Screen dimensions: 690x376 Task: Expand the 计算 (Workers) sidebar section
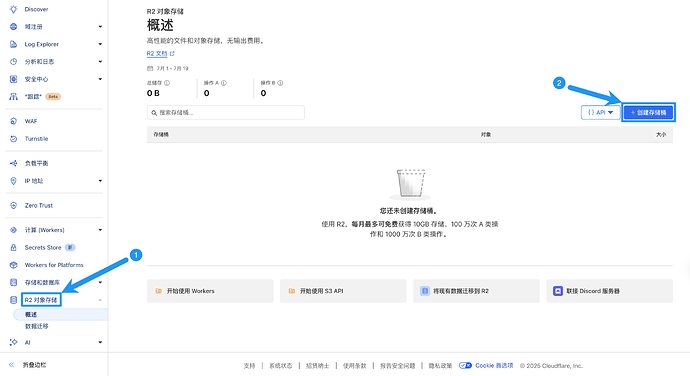click(x=100, y=230)
